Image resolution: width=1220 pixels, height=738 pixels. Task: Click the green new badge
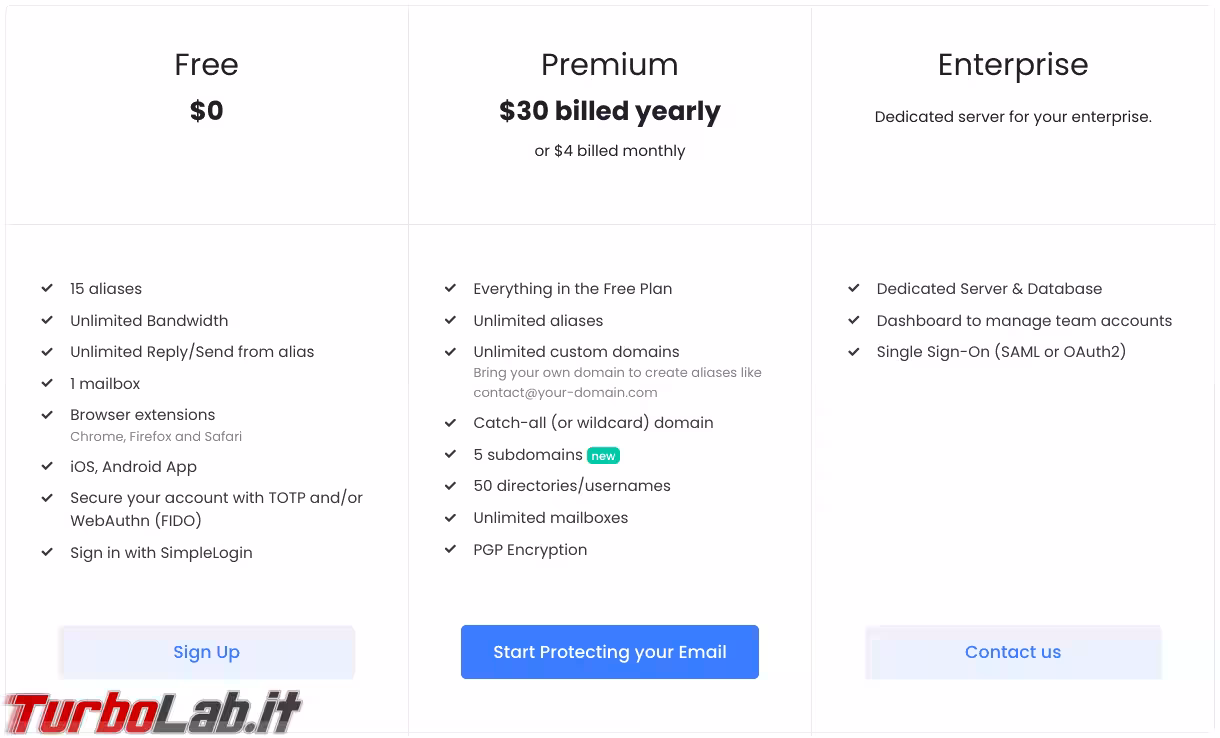[x=603, y=456]
